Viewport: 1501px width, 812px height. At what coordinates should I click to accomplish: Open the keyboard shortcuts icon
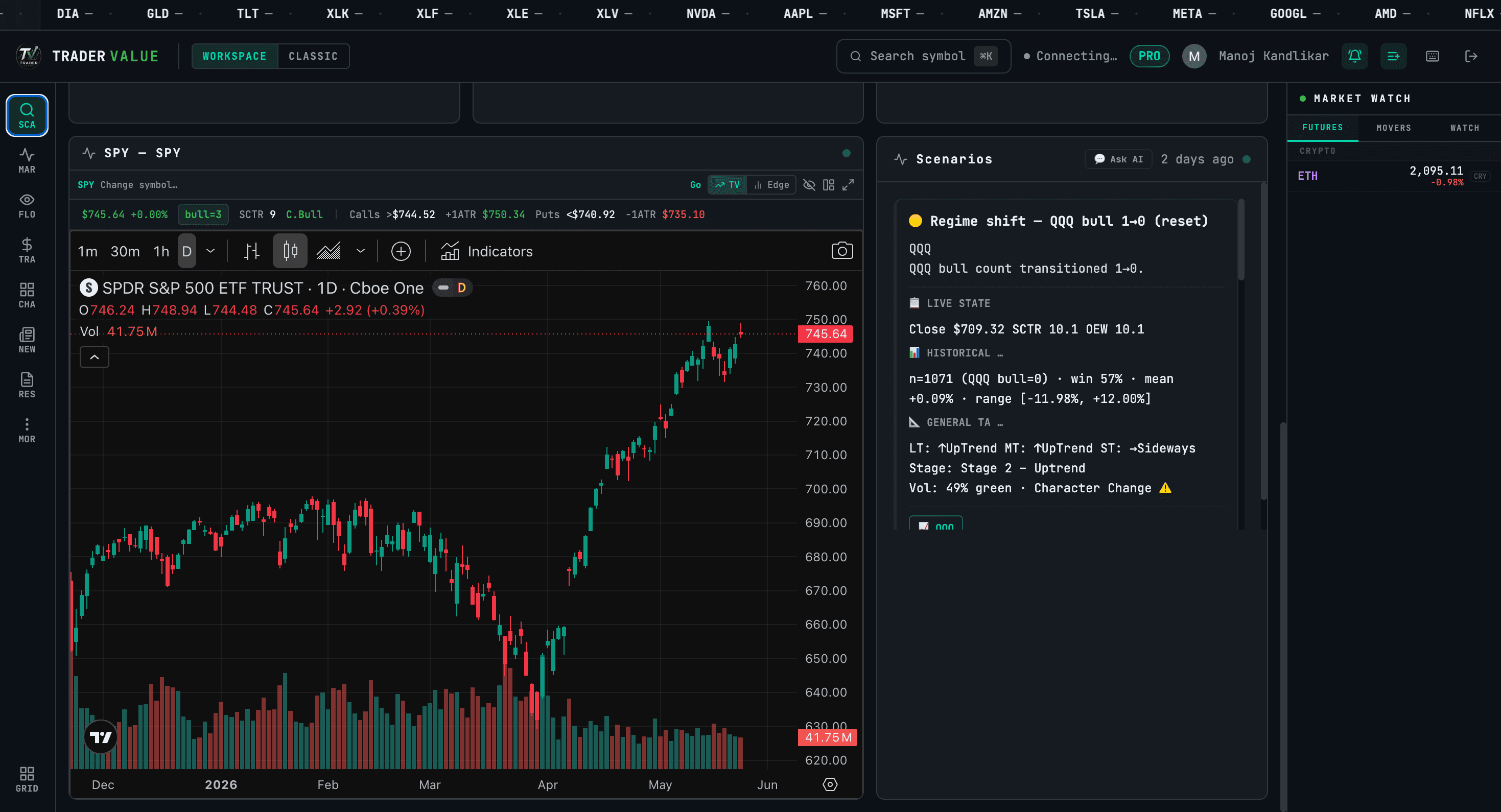point(1432,56)
